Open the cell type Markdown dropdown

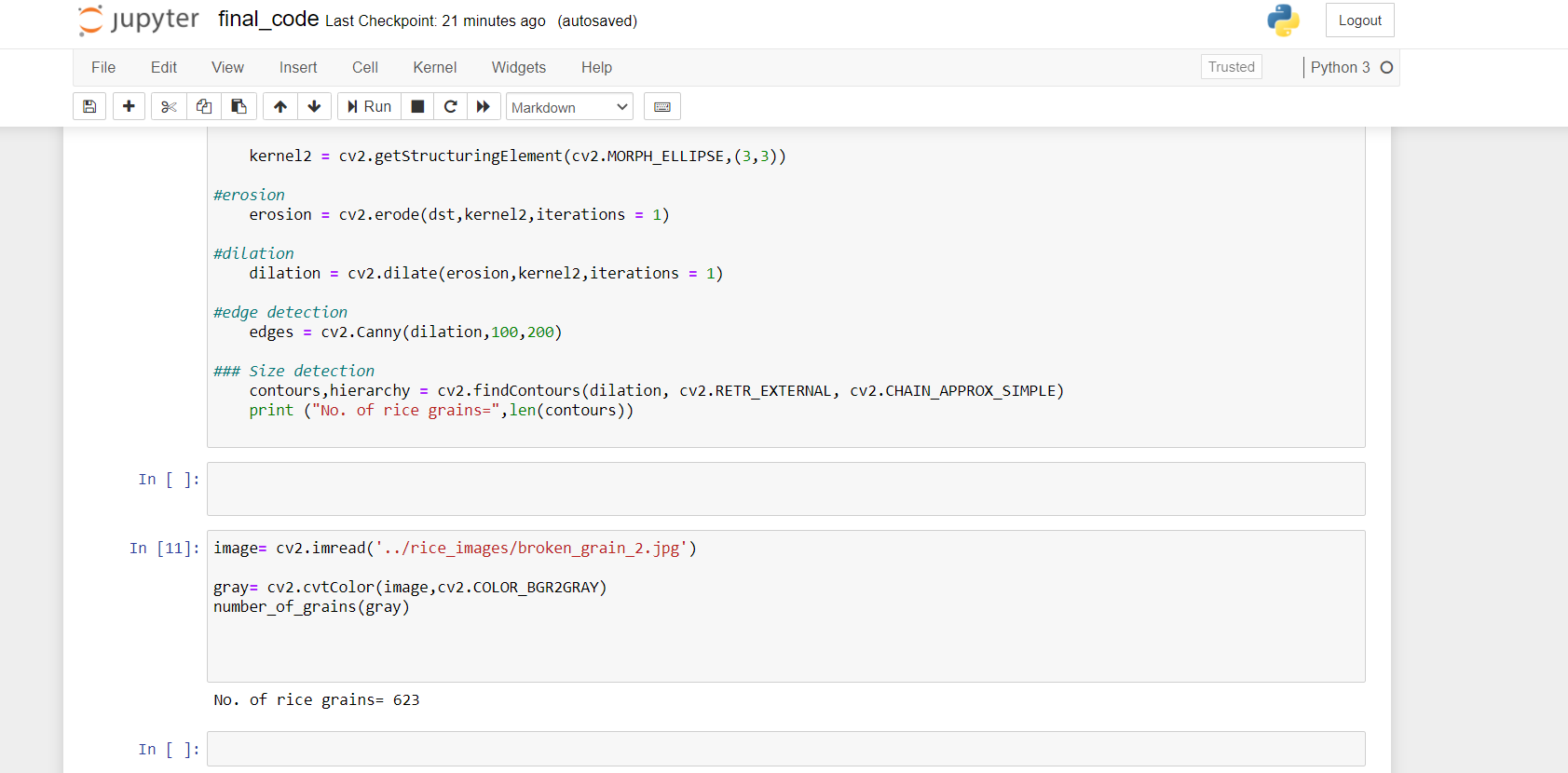point(569,107)
